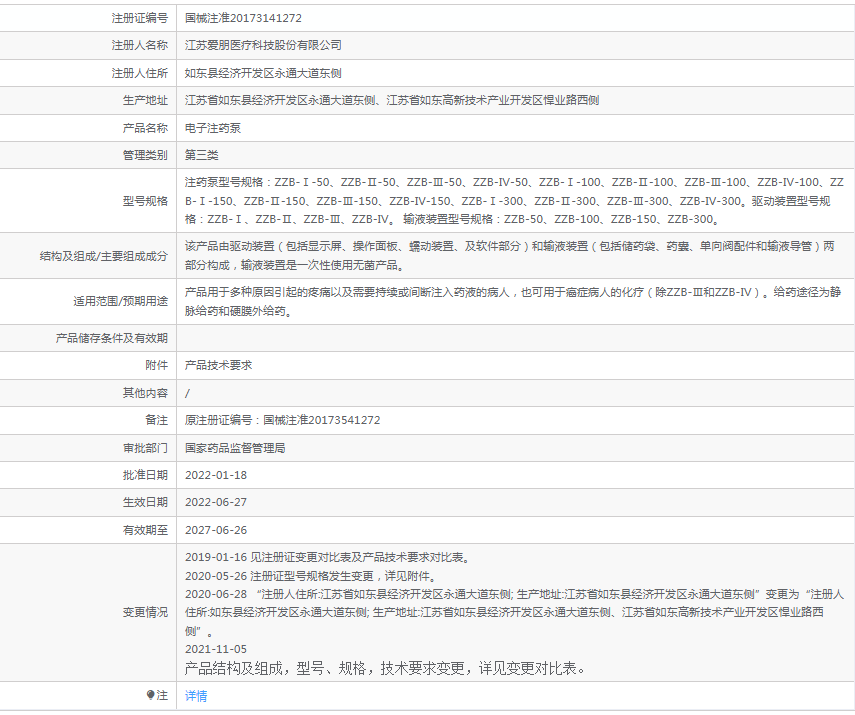
Task: Click the 变更情况 row label
Action: [x=145, y=612]
